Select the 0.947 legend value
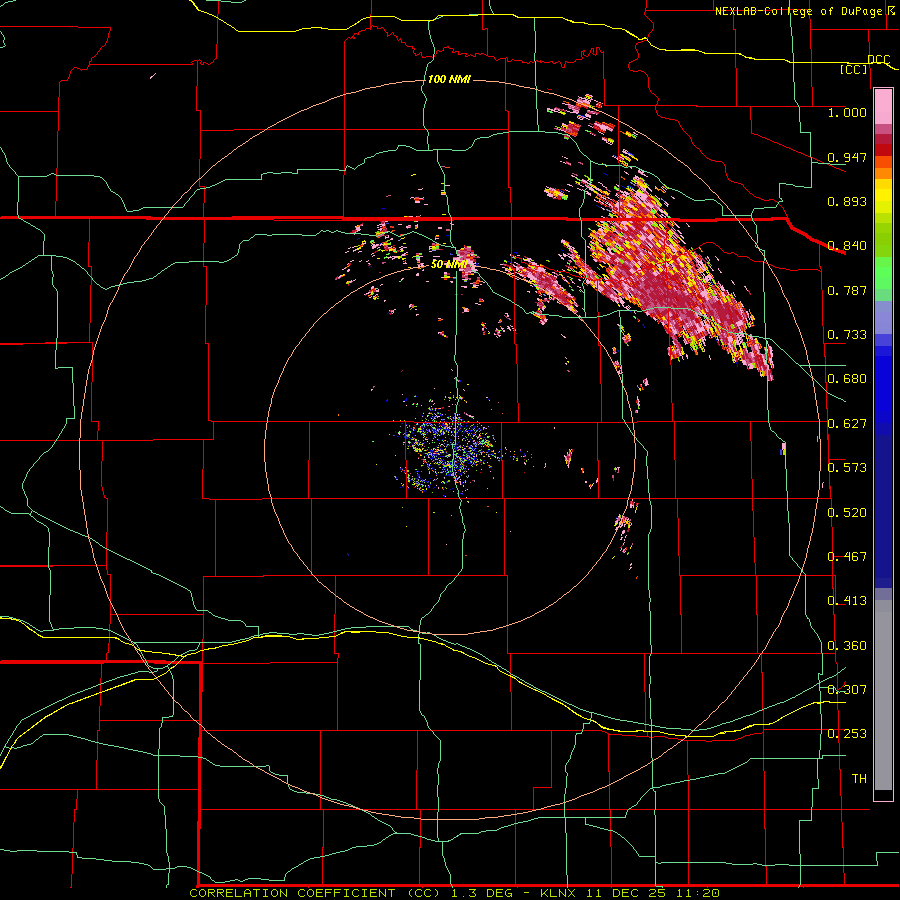 (847, 157)
